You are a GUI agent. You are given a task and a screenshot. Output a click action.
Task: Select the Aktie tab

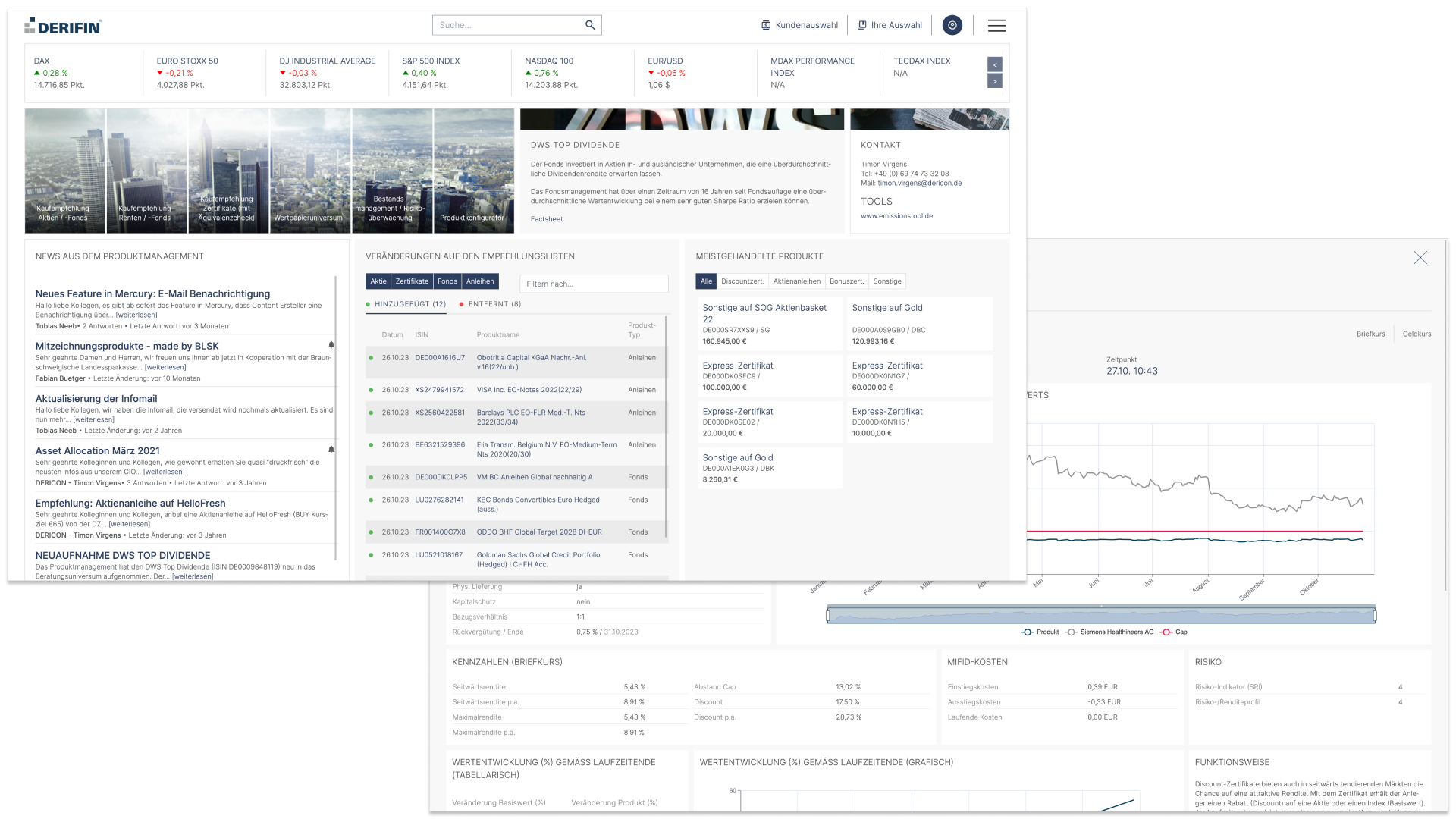pos(378,281)
